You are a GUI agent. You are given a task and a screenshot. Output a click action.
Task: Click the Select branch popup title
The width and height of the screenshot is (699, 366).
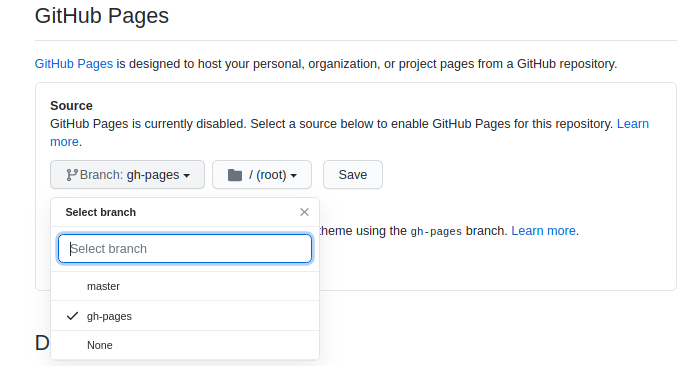(x=101, y=212)
